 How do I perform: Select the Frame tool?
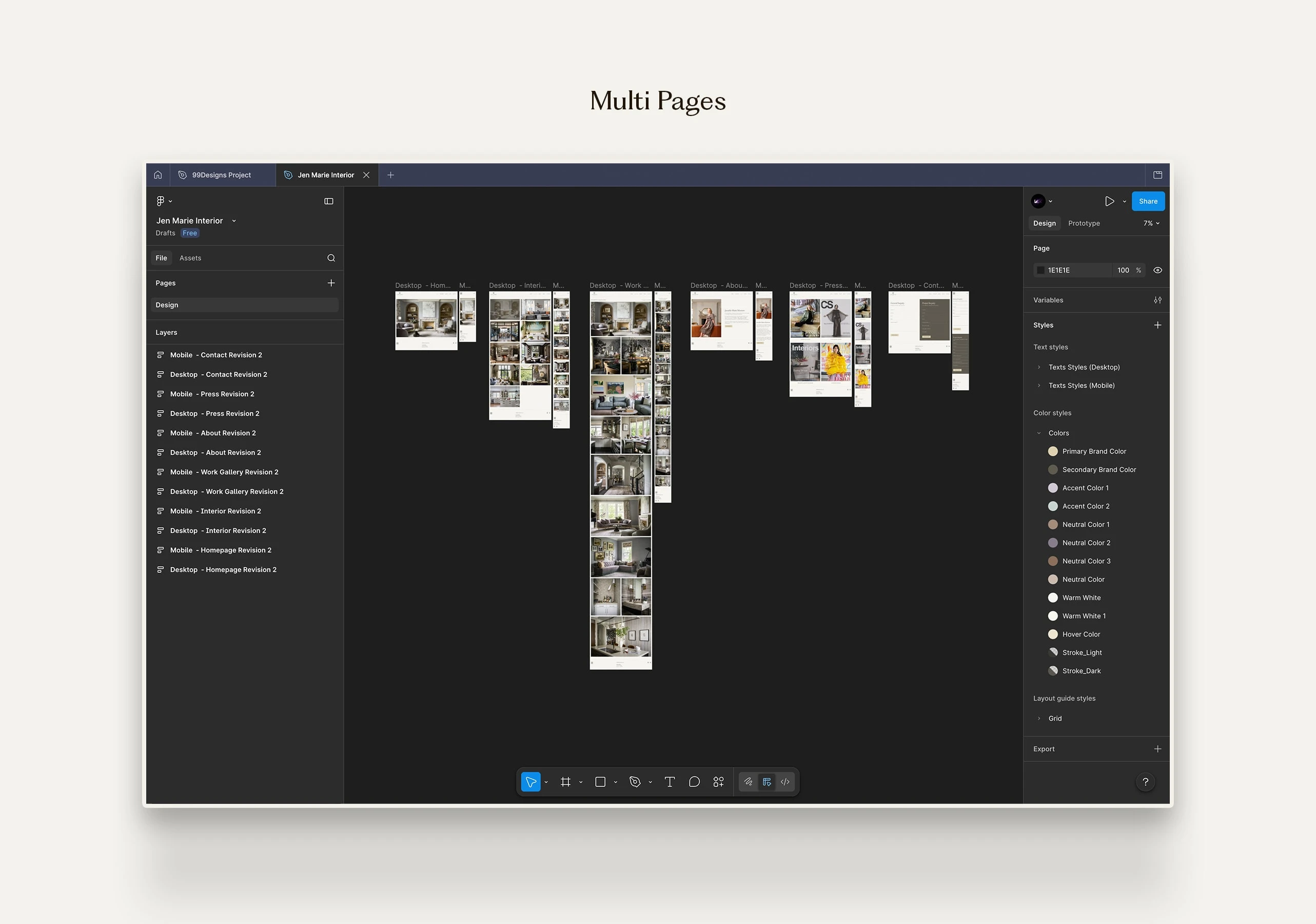click(565, 782)
